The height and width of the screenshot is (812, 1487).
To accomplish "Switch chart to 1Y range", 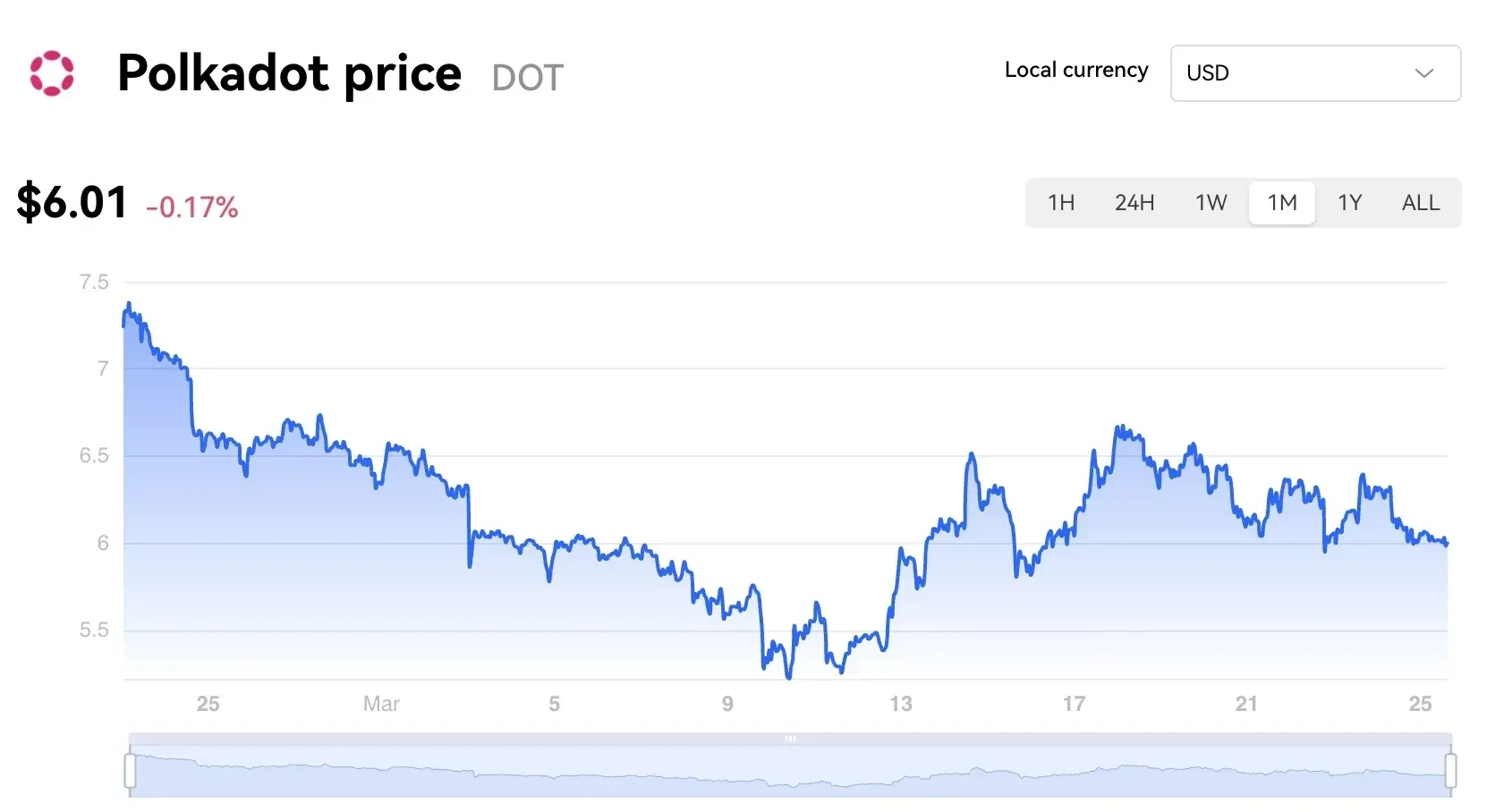I will tap(1349, 203).
